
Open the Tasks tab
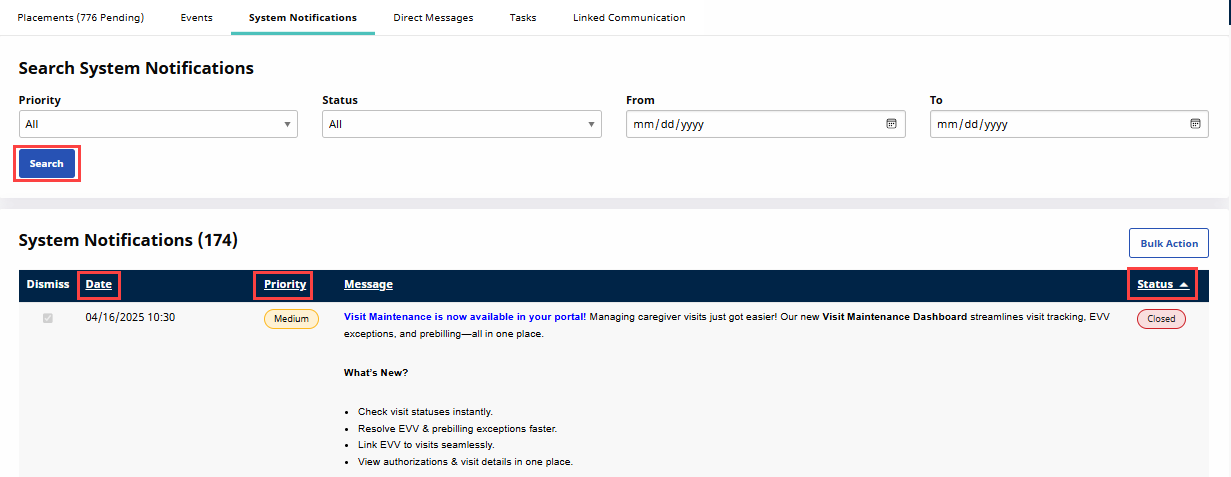522,18
